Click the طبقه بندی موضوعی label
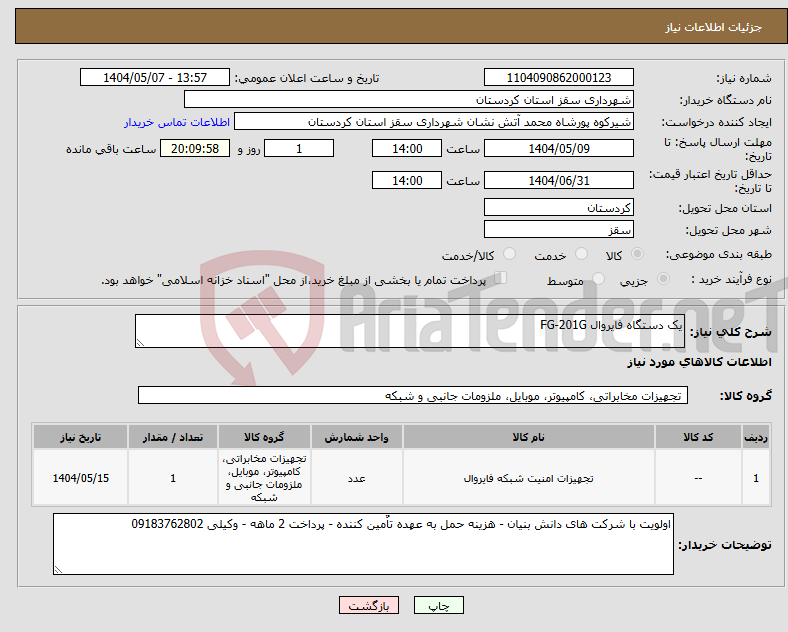 719,255
